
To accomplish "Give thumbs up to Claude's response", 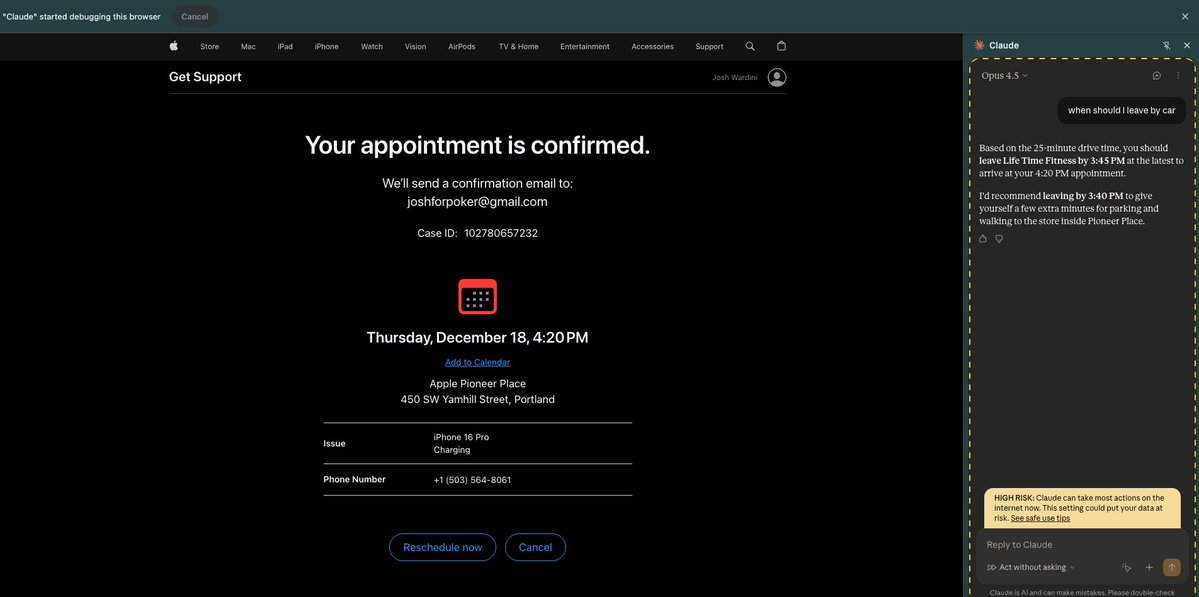I will pos(983,238).
